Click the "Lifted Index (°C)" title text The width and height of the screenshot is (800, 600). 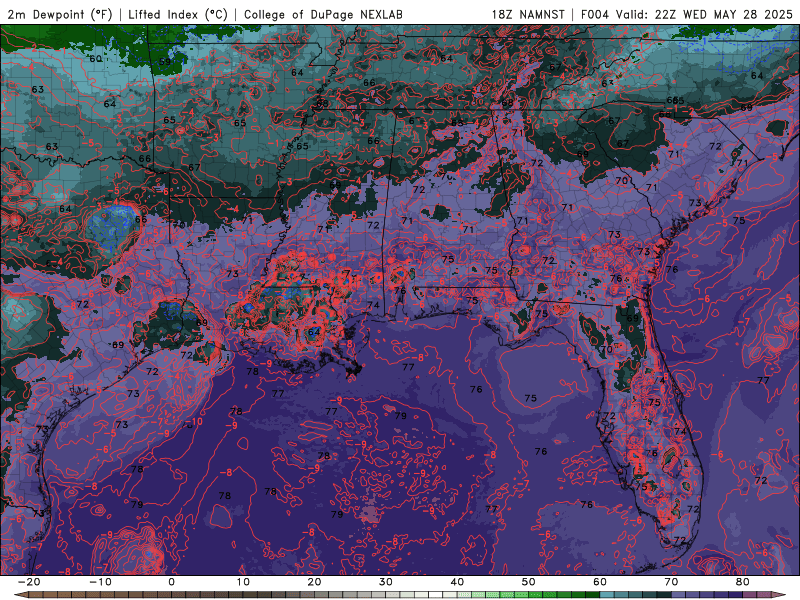178,14
